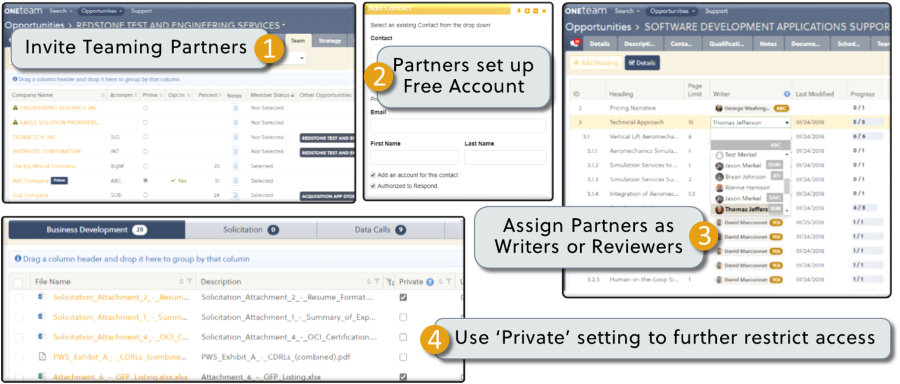Viewport: 900px width, 384px height.
Task: Click Support link in Redstone window
Action: [x=141, y=11]
